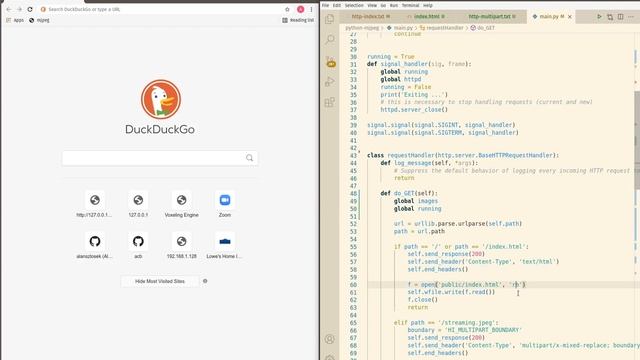Click main.py in the breadcrumb
Screen dimensions: 640x360
[x=403, y=28]
